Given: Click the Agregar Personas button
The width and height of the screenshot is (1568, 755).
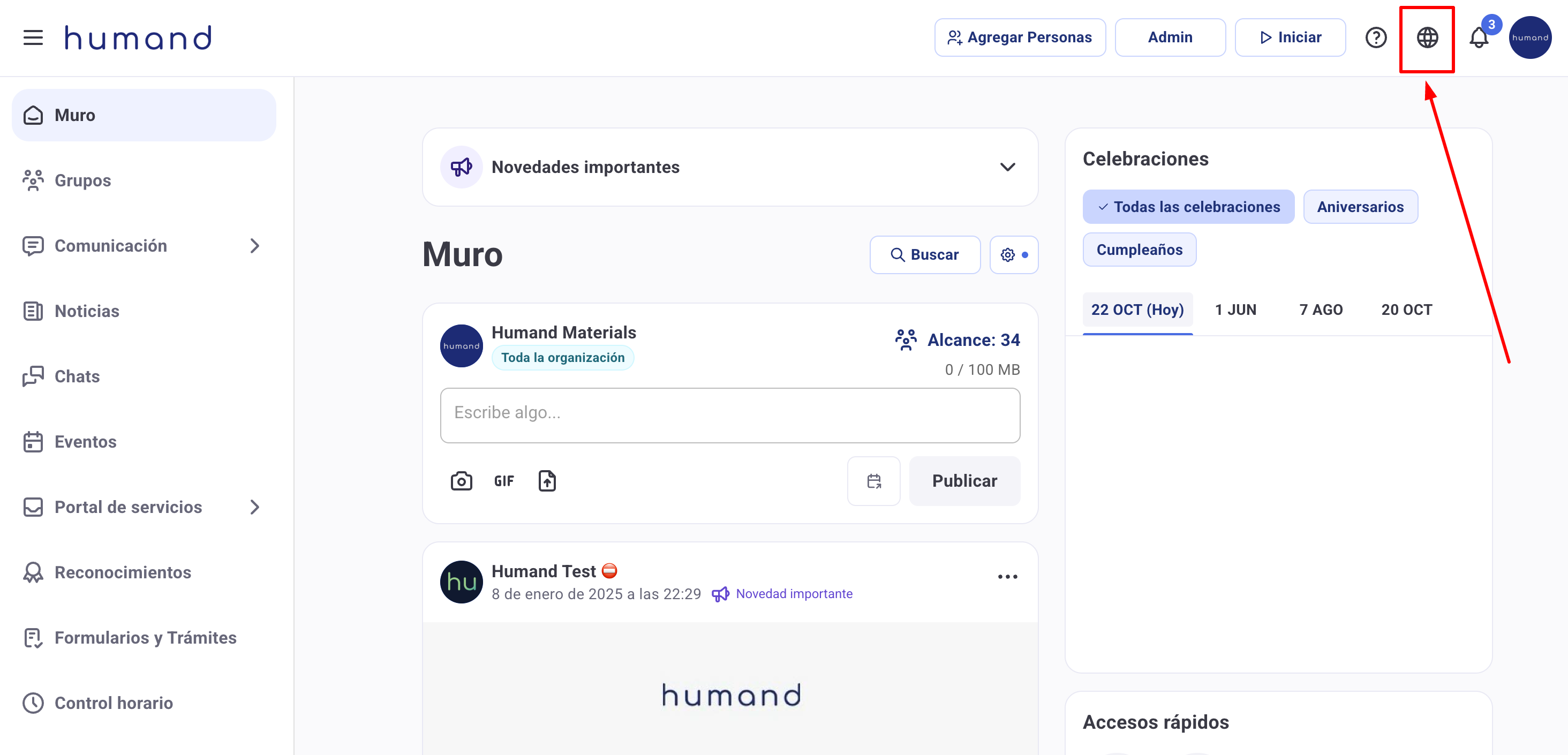Looking at the screenshot, I should [1020, 37].
